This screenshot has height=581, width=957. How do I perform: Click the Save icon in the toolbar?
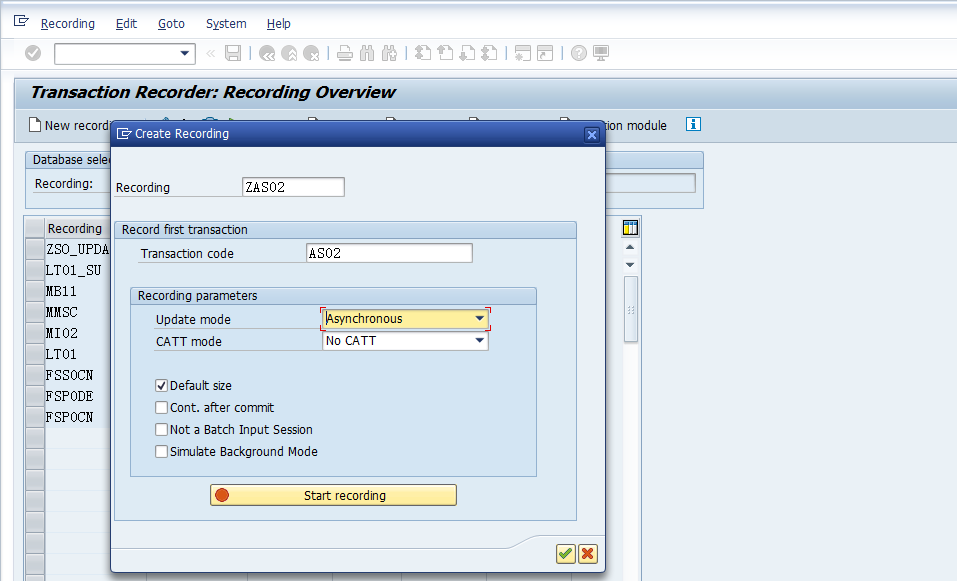tap(233, 53)
